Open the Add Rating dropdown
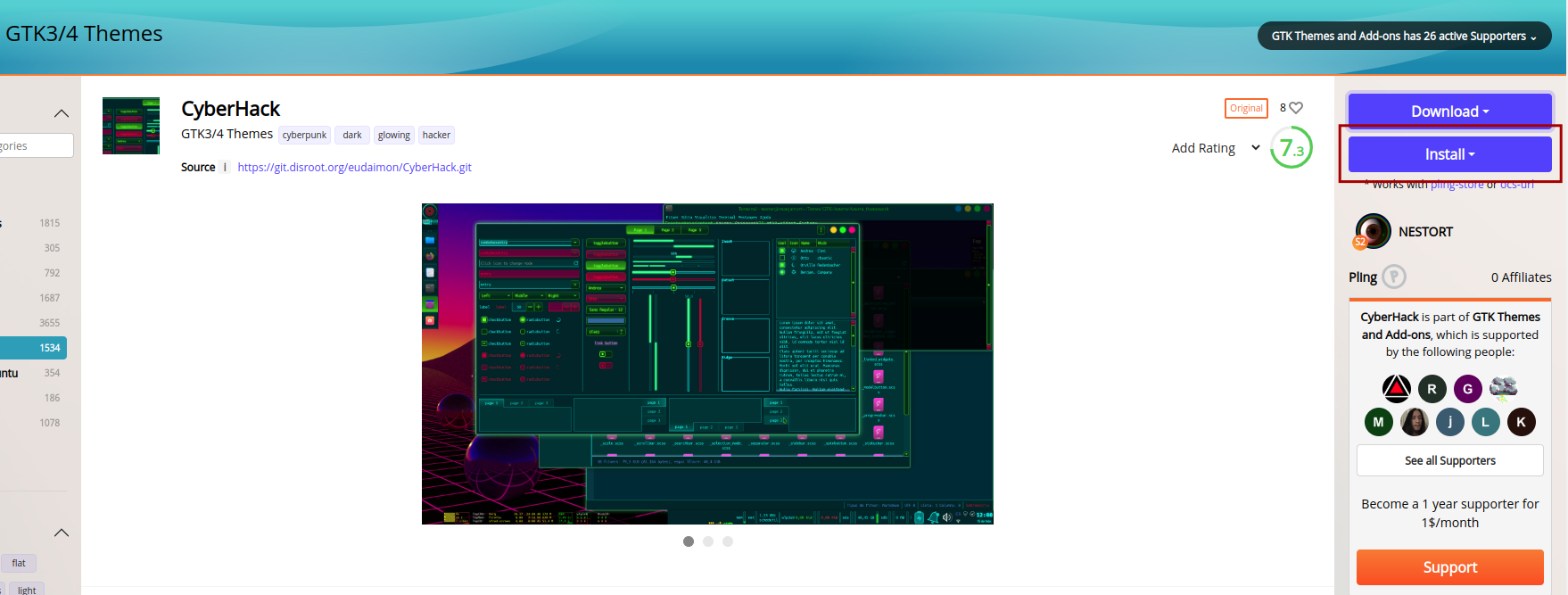The image size is (1568, 595). tap(1216, 148)
